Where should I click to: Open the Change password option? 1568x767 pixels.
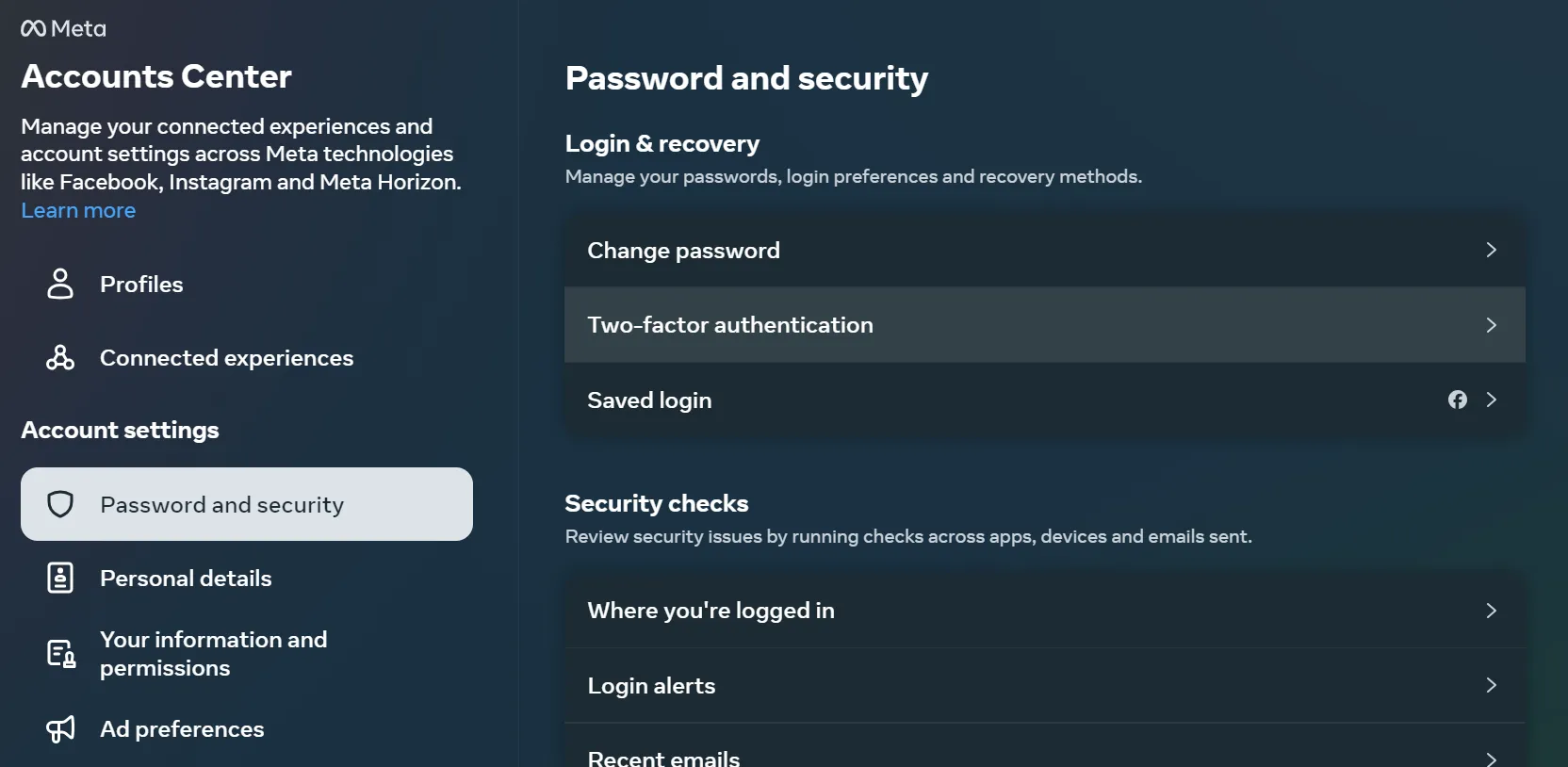(x=683, y=251)
